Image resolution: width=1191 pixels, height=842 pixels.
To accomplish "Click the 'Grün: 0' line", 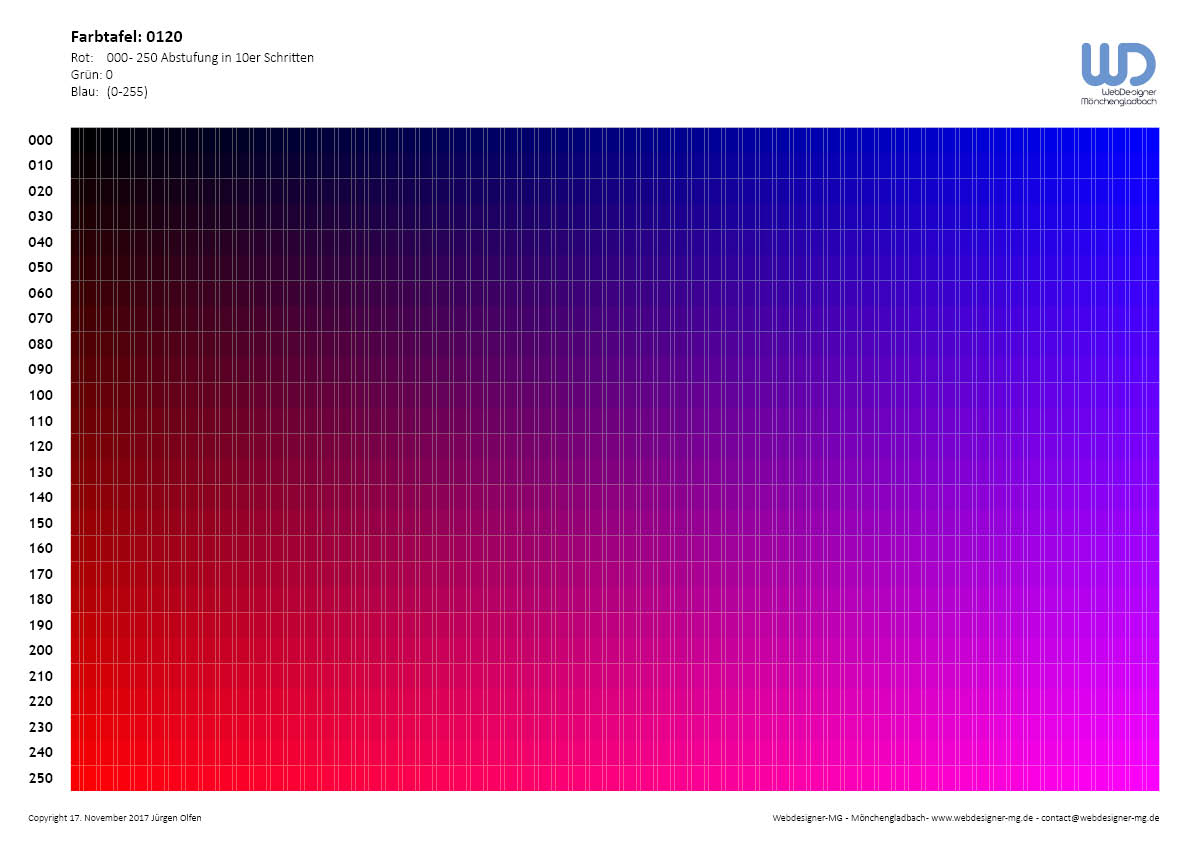I will 92,74.
